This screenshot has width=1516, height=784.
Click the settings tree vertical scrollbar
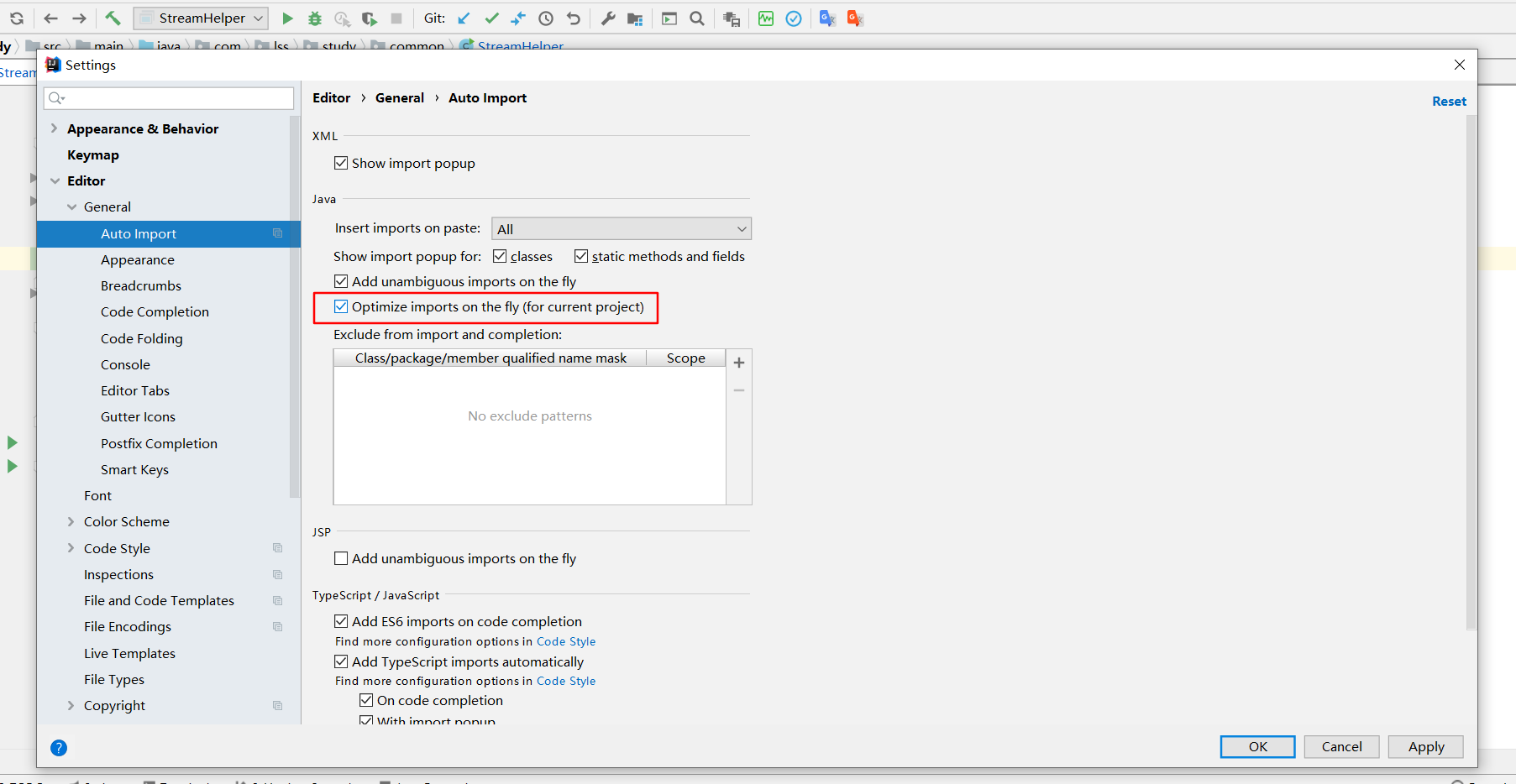coord(294,306)
